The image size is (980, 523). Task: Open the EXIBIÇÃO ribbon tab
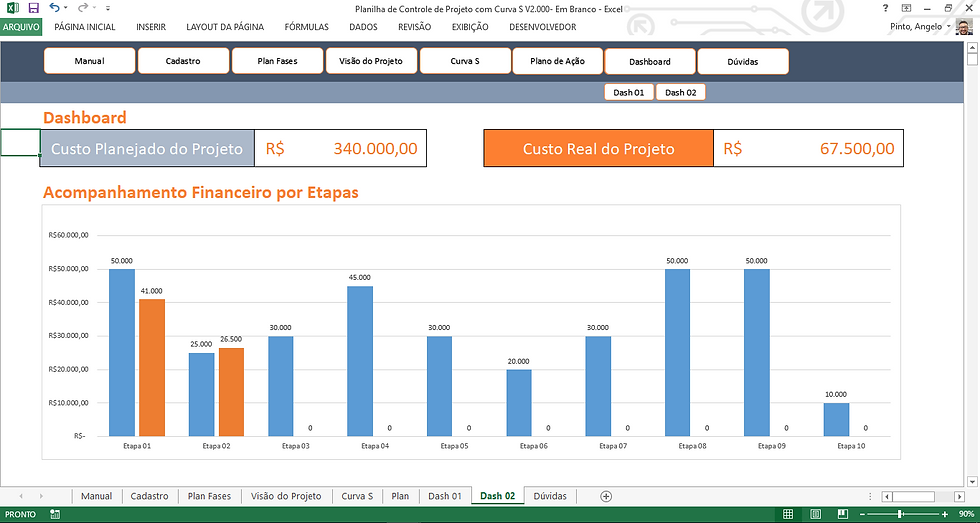click(470, 27)
